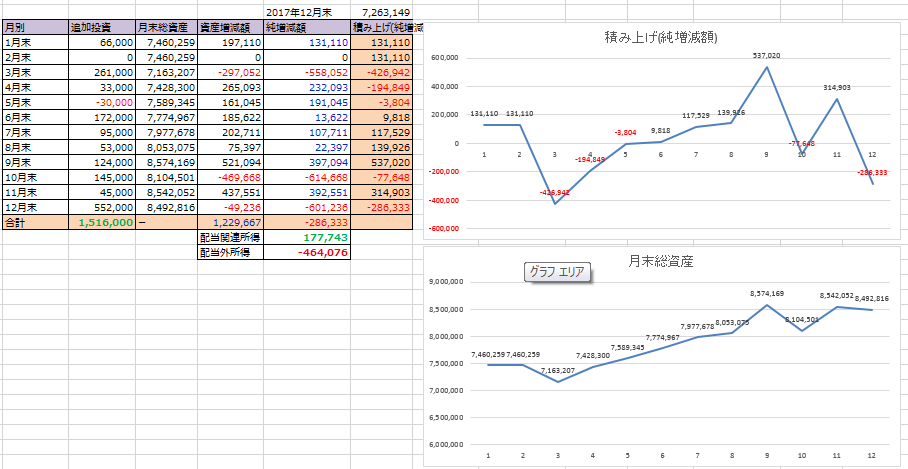Click the blue 1,229,667 total cell
Viewport: 908px width, 469px height.
(230, 223)
